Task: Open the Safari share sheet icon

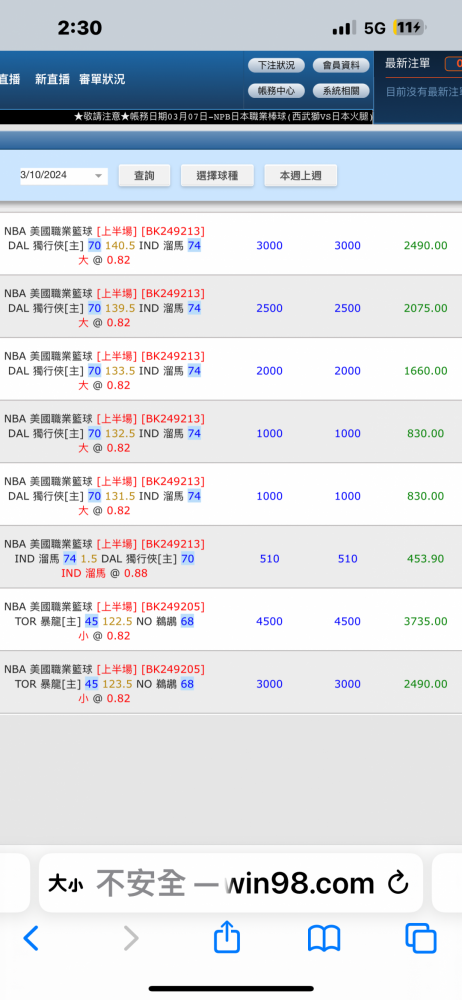Action: coord(227,937)
